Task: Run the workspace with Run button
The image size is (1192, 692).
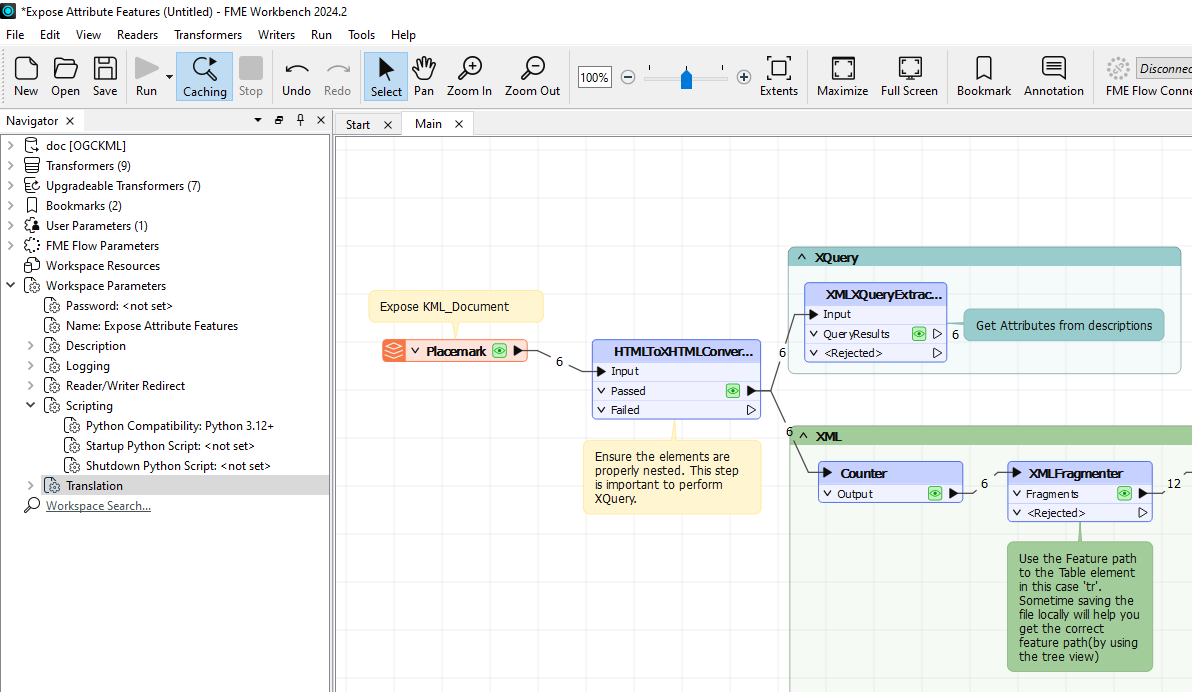Action: click(146, 76)
